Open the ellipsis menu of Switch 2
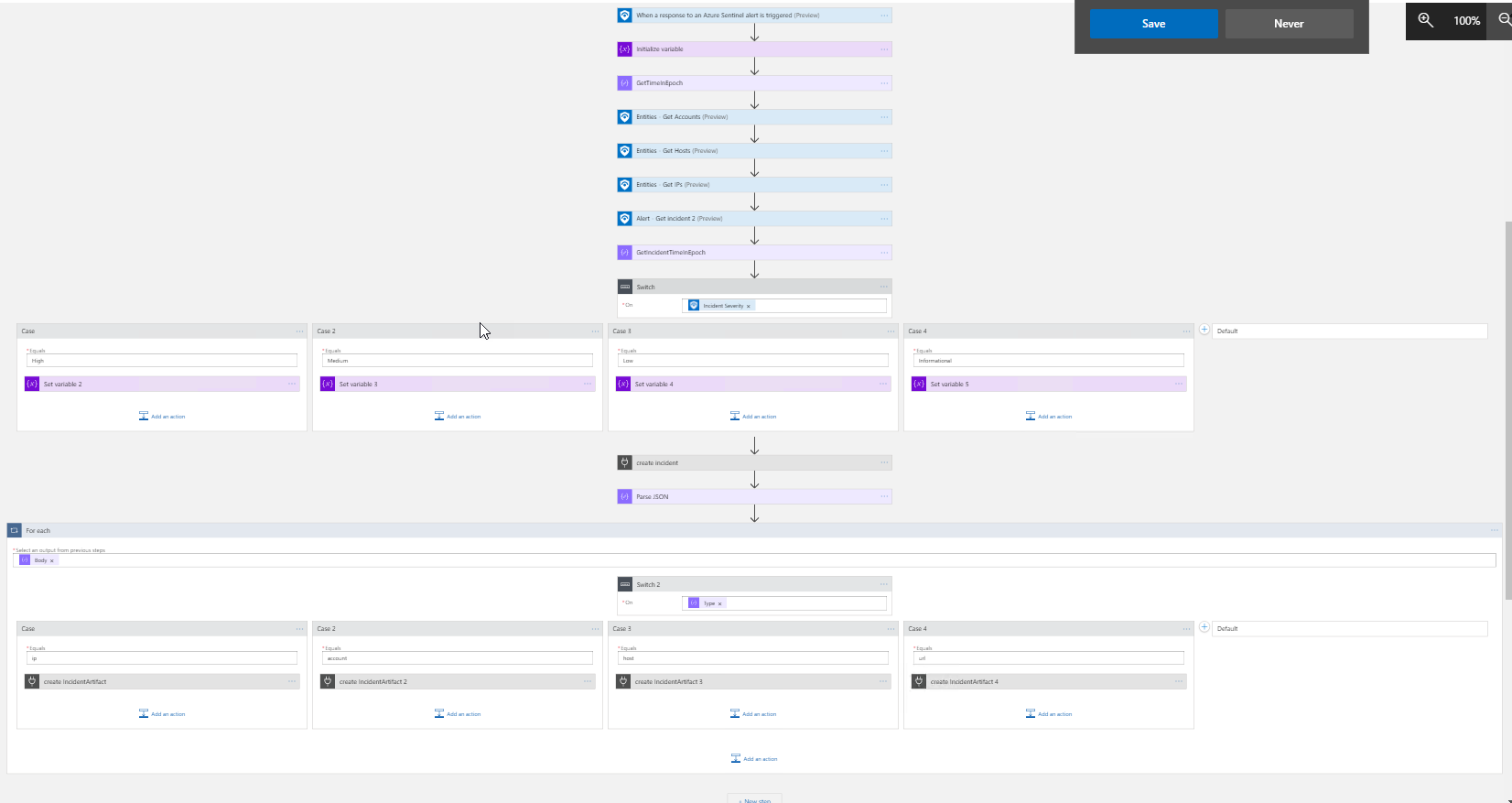The image size is (1512, 803). click(884, 584)
